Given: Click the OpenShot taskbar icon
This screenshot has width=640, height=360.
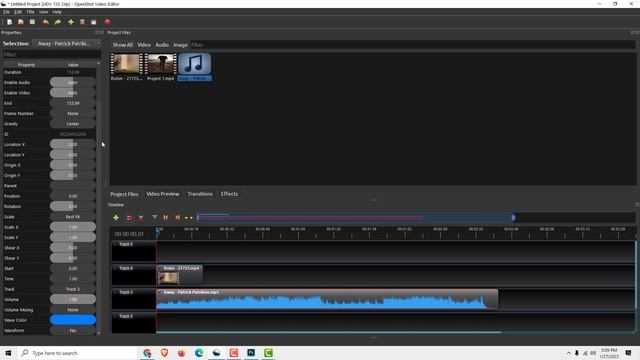Looking at the screenshot, I should [216, 353].
